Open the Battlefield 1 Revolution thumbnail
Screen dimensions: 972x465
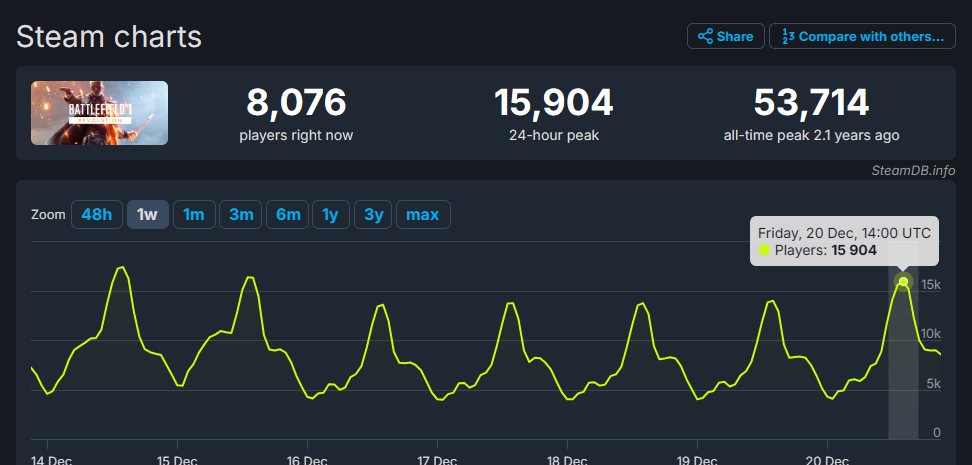99,113
